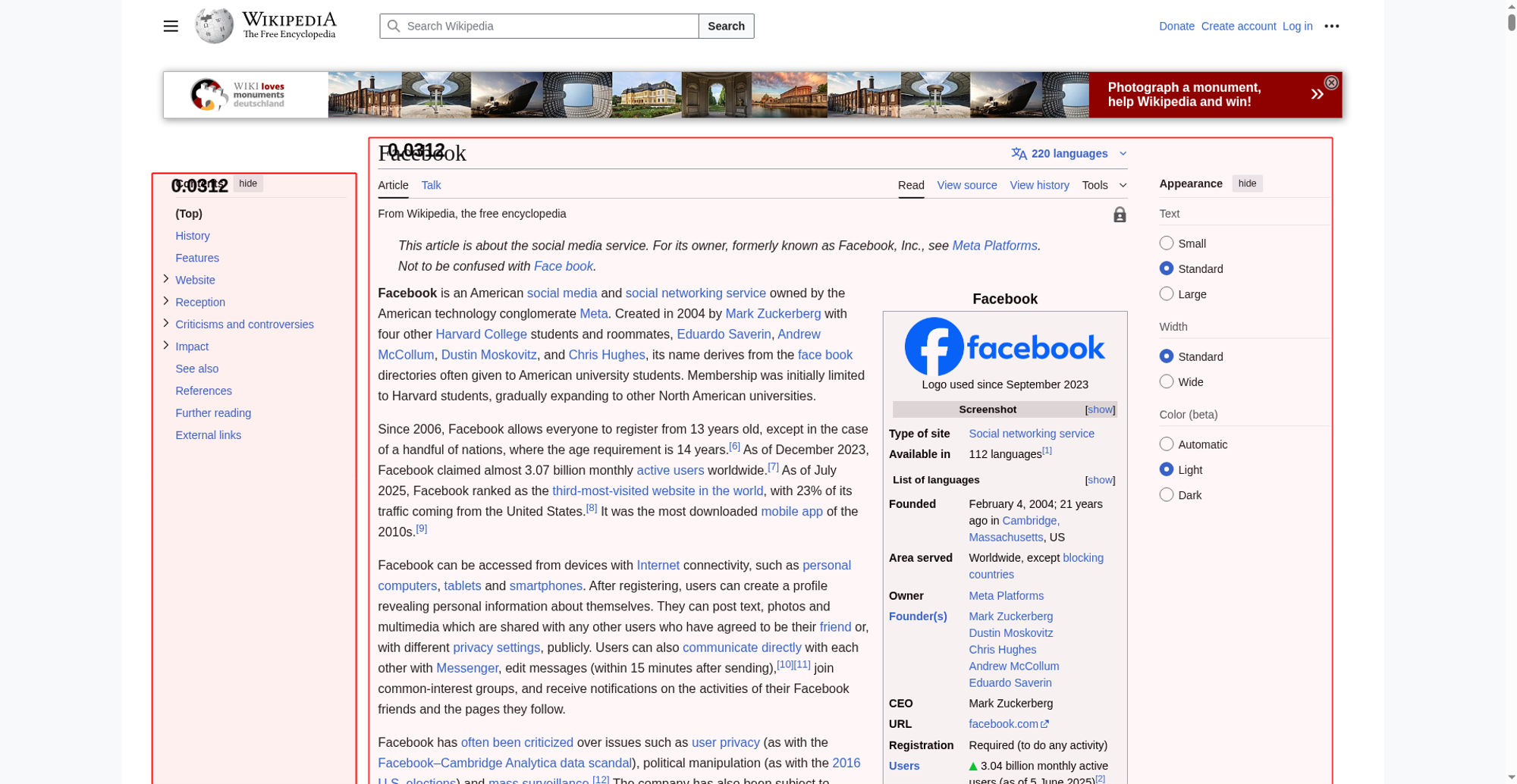Screen dimensions: 1517x784
Task: Select Small text size
Action: coord(1167,243)
